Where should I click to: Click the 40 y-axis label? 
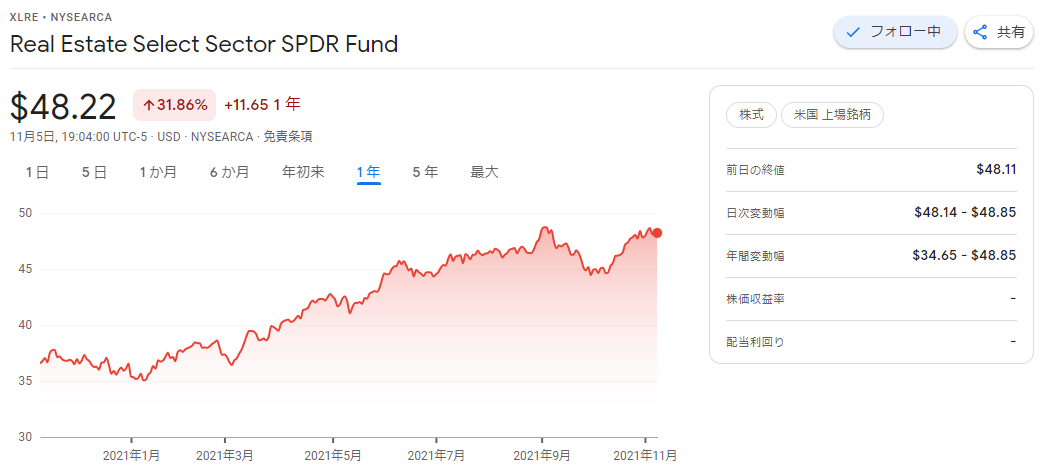25,325
